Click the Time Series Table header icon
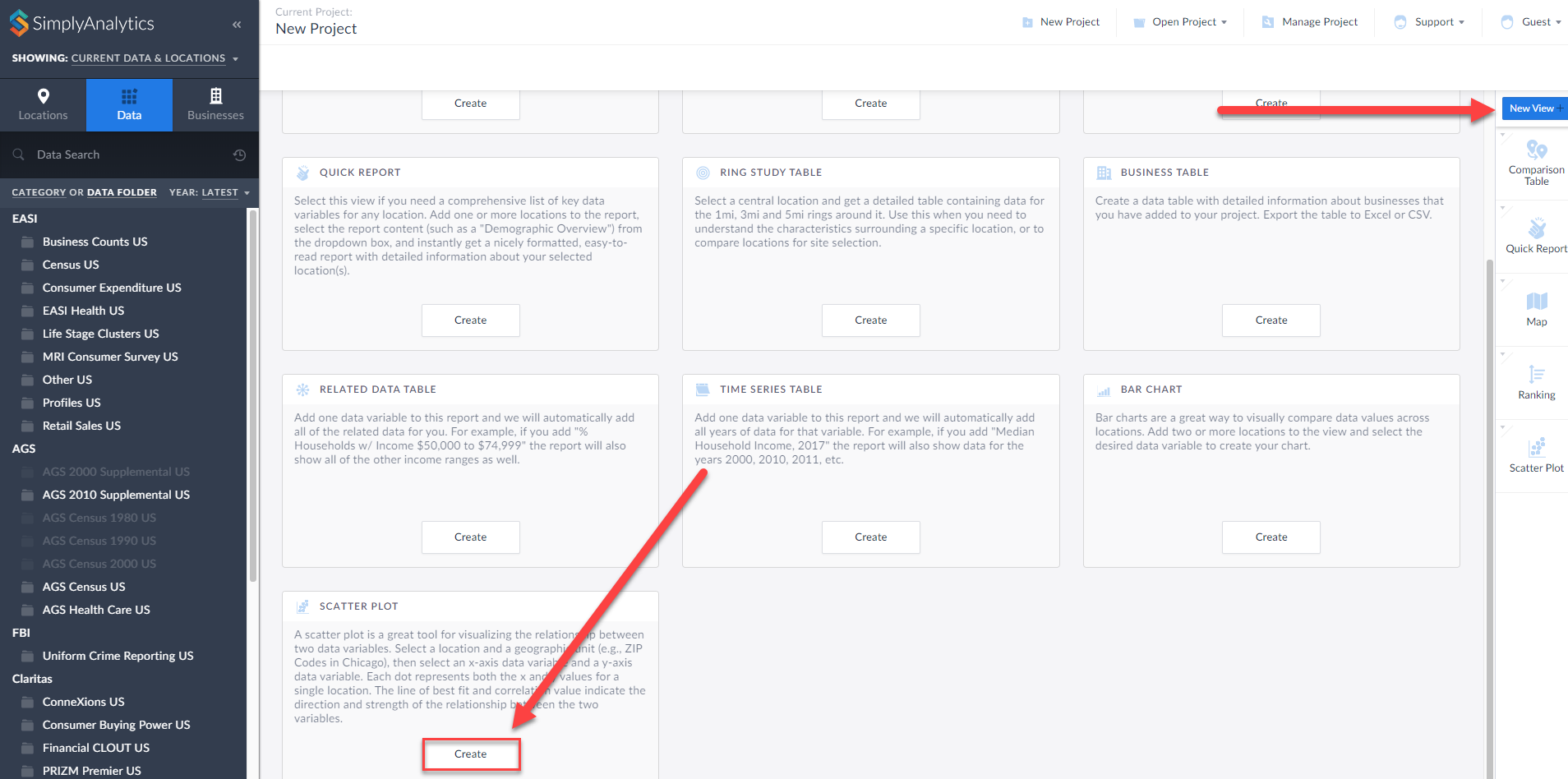This screenshot has height=779, width=1568. click(703, 389)
